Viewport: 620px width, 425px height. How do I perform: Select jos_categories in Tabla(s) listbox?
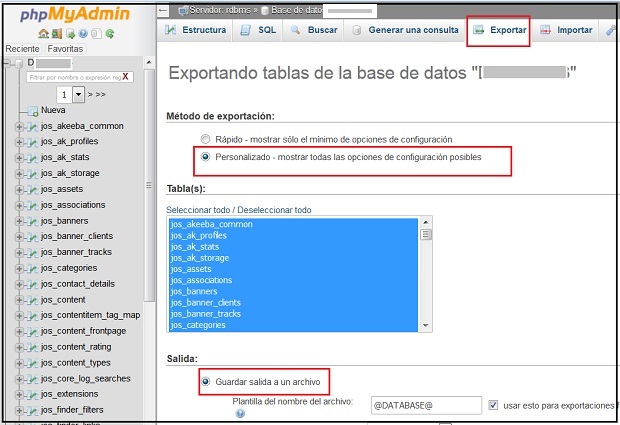pos(294,325)
